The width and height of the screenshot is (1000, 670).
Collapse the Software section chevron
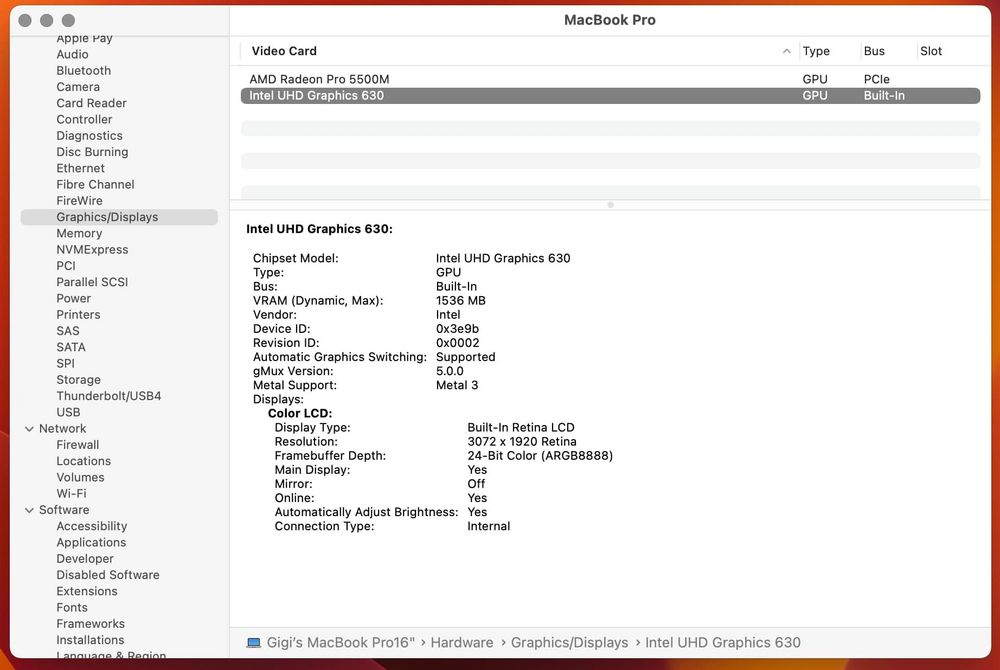tap(29, 510)
